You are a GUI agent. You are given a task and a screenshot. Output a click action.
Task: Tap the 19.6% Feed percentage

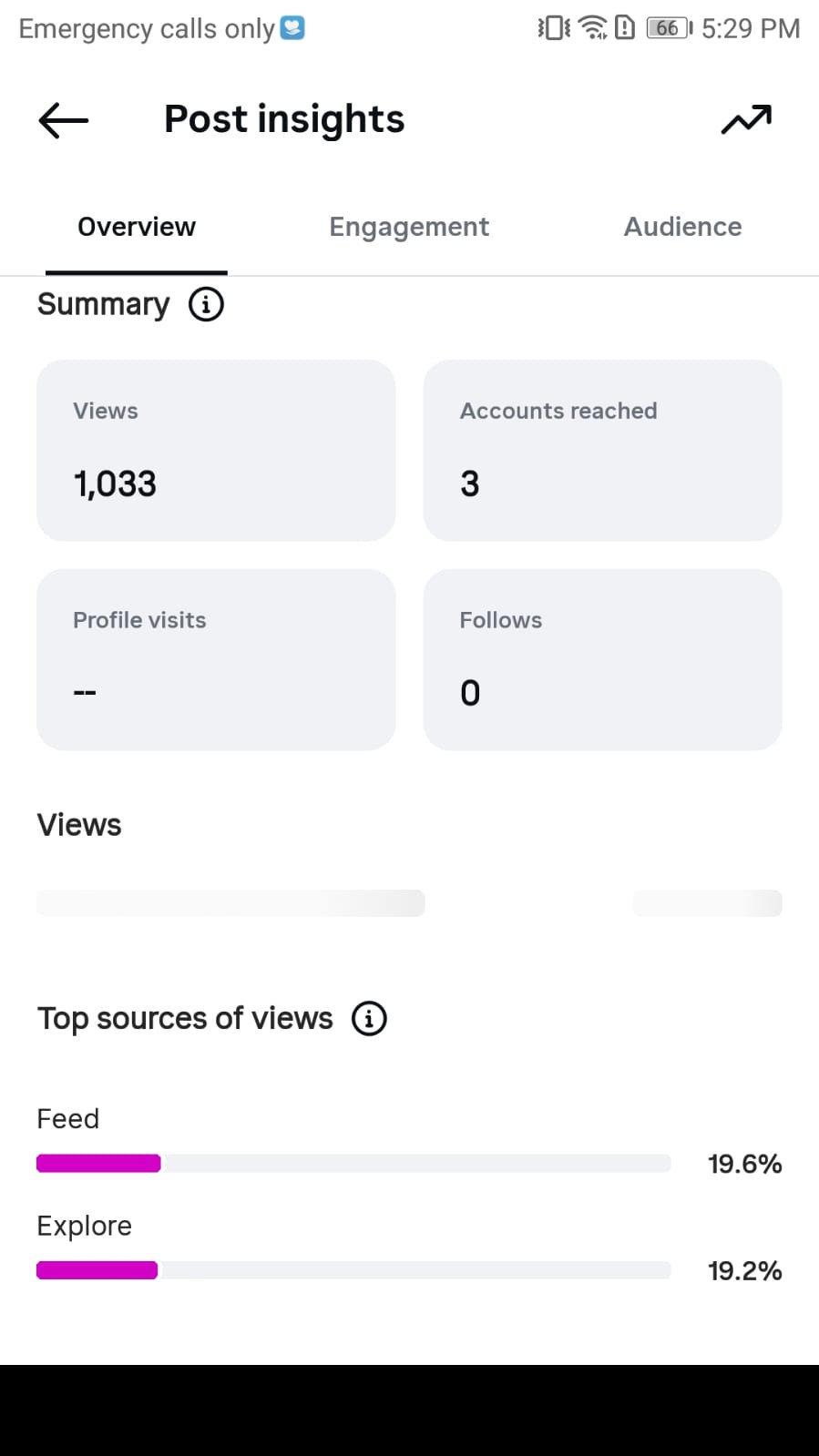pos(744,1164)
